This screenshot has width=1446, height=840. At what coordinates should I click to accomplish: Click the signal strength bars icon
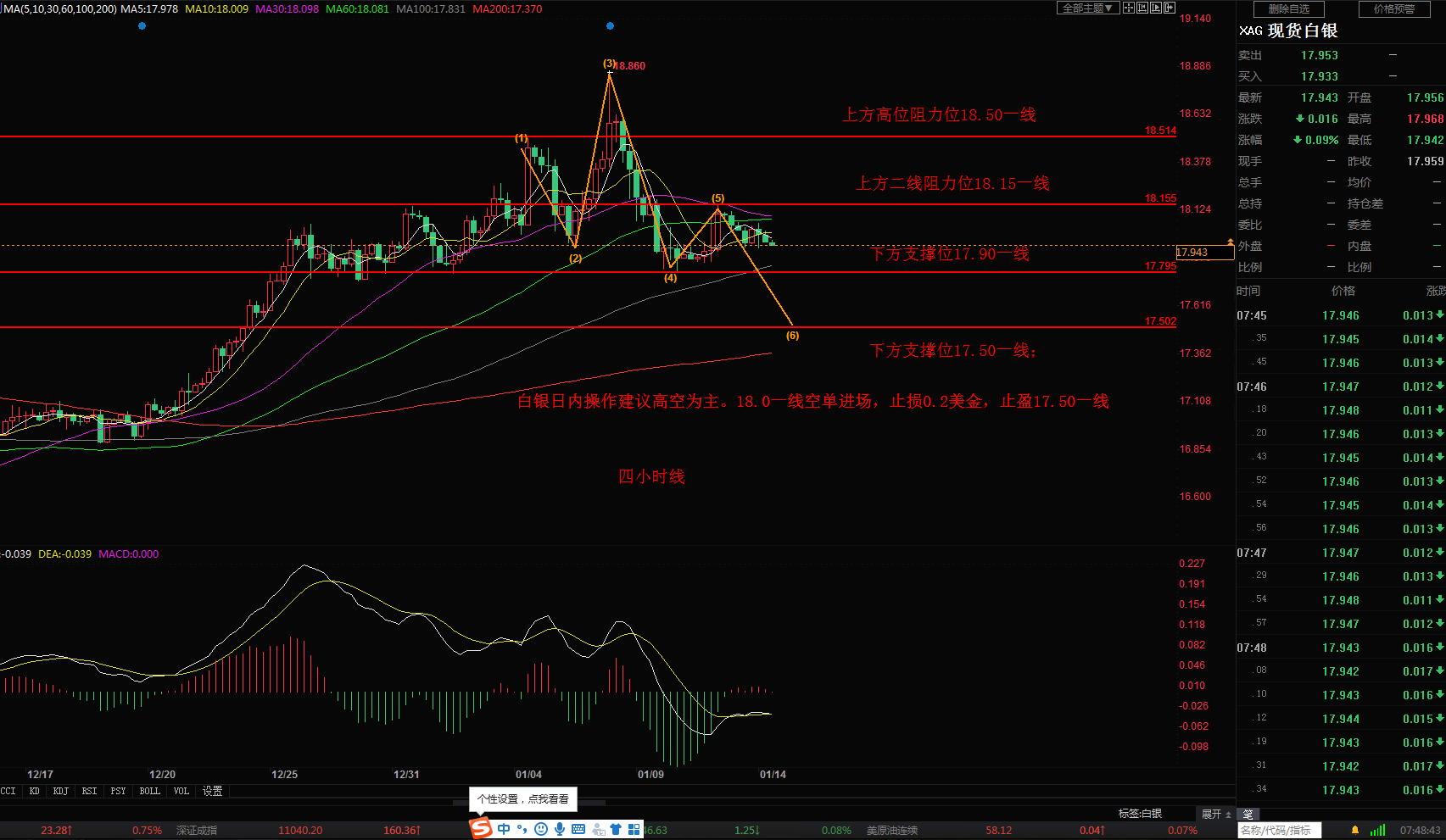point(1378,831)
